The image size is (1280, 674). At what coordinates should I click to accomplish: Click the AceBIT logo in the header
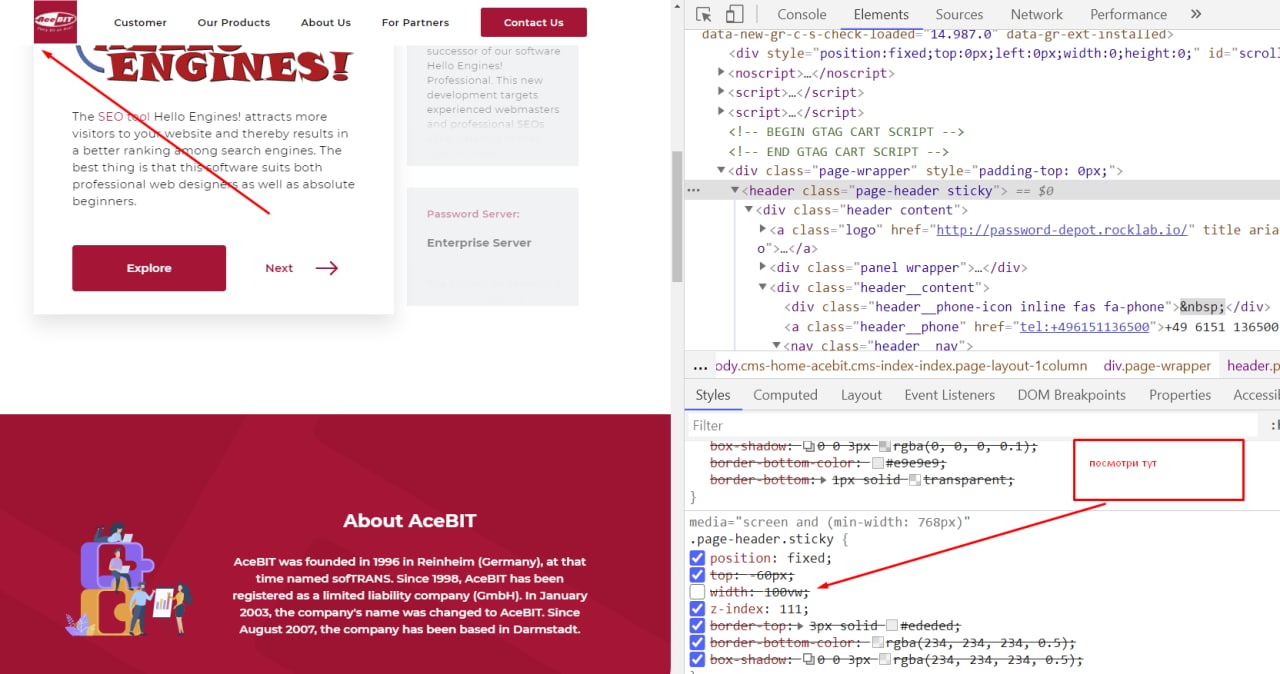tap(55, 22)
